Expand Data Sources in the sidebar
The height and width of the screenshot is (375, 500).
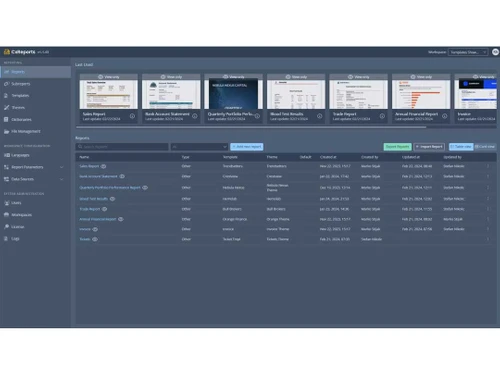click(x=62, y=179)
